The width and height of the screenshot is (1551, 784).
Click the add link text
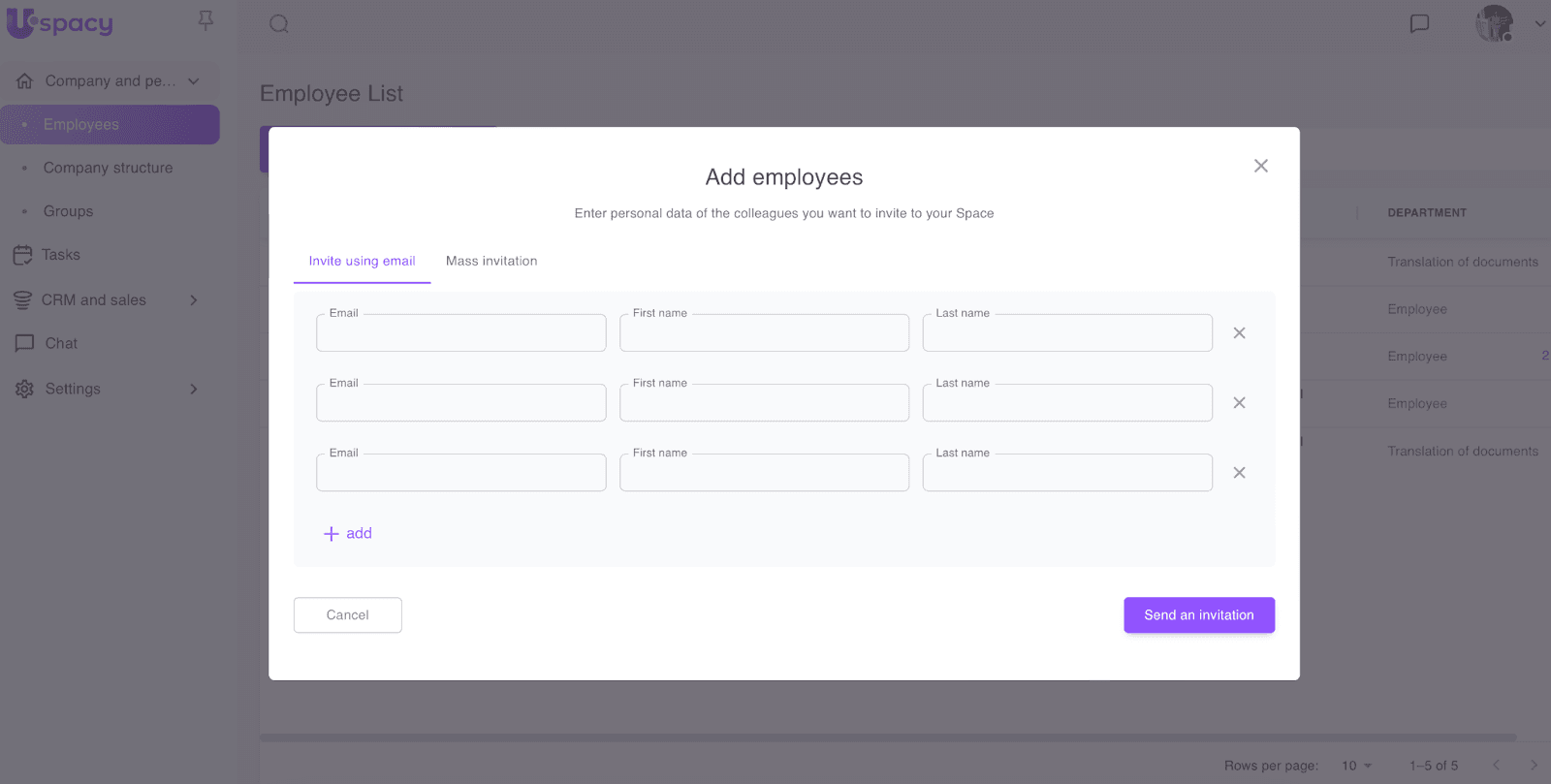tap(359, 533)
